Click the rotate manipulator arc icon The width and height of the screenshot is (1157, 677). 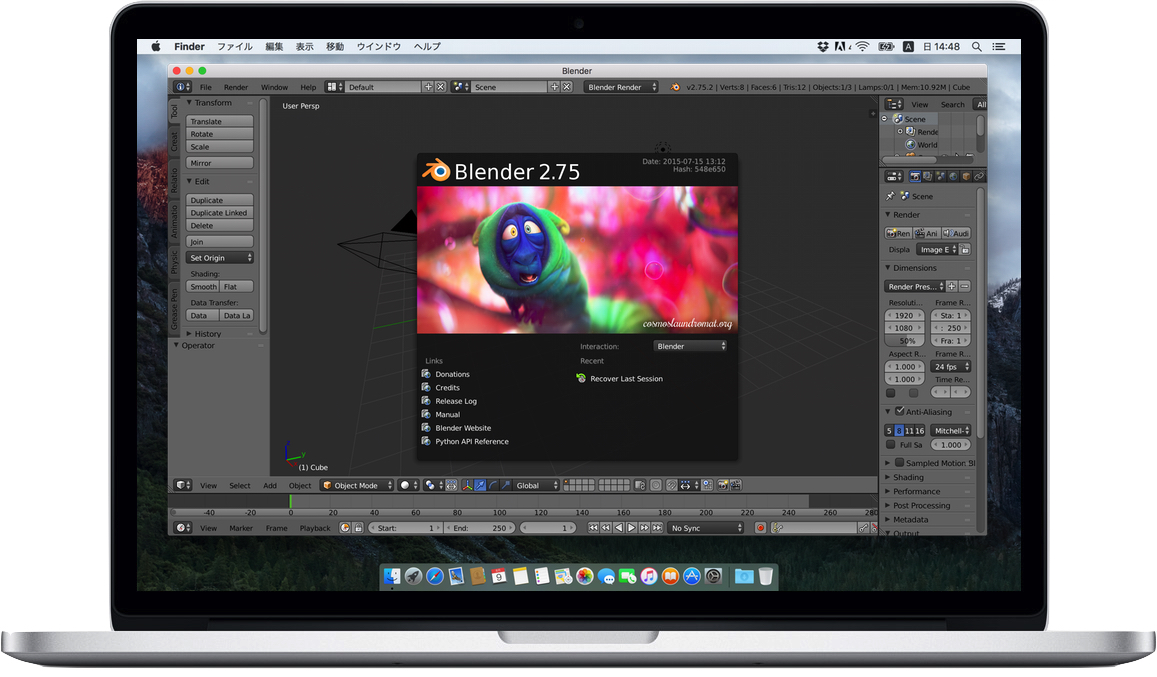(494, 485)
